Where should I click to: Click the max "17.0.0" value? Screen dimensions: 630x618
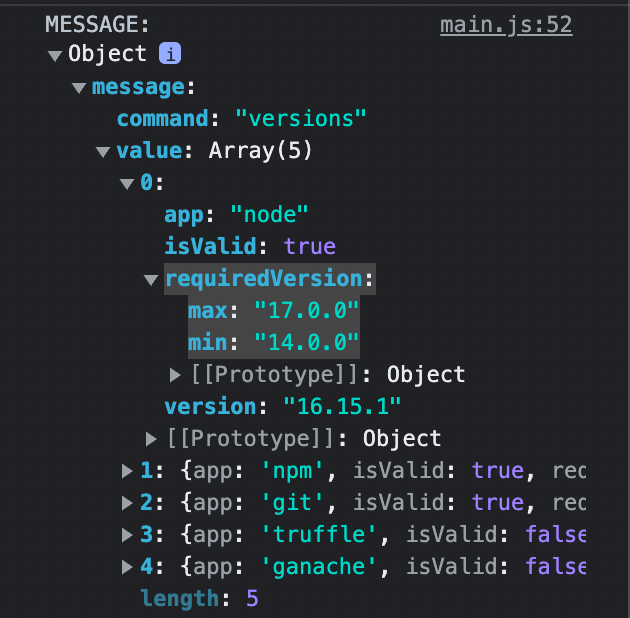tap(306, 311)
